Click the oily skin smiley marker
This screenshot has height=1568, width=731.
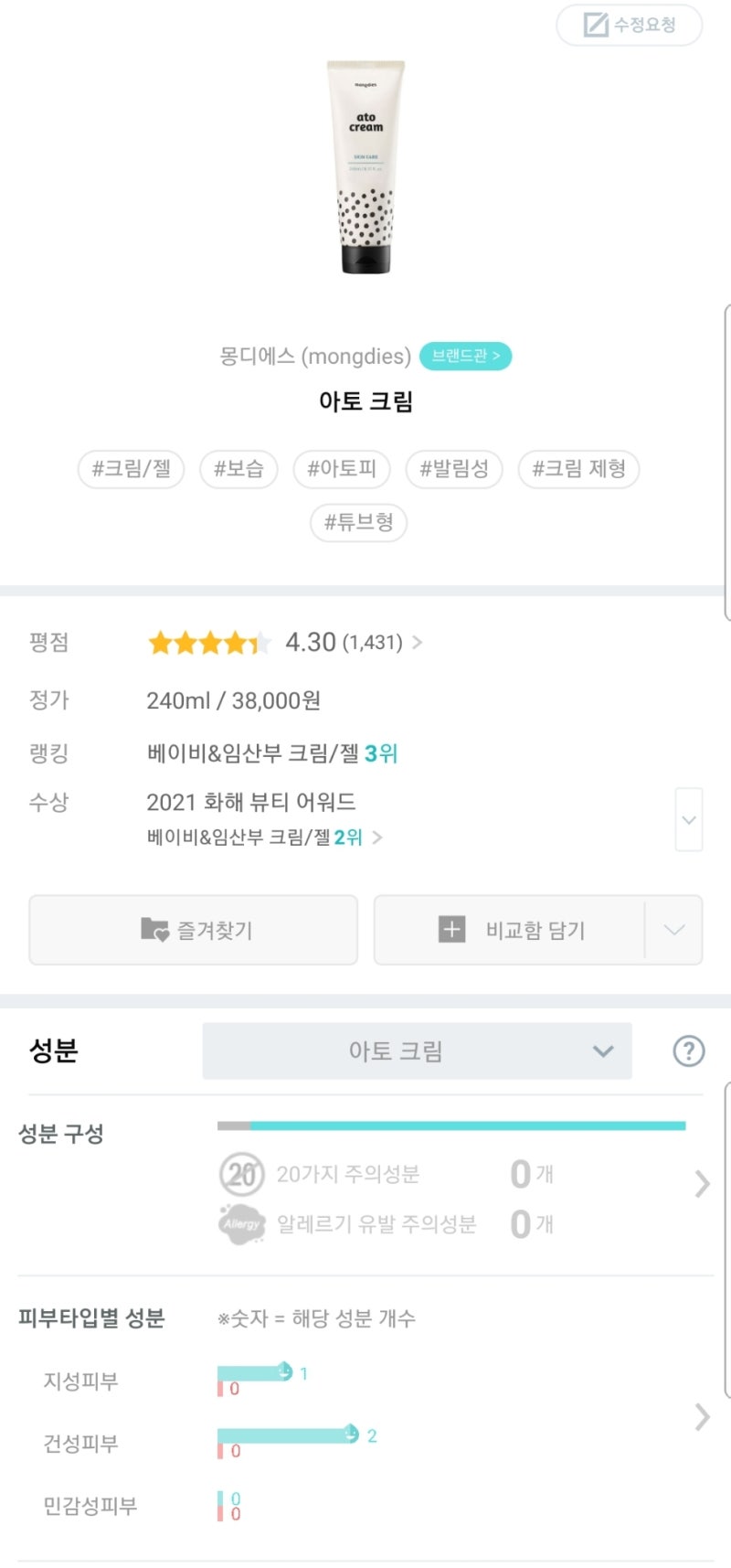(x=284, y=1371)
